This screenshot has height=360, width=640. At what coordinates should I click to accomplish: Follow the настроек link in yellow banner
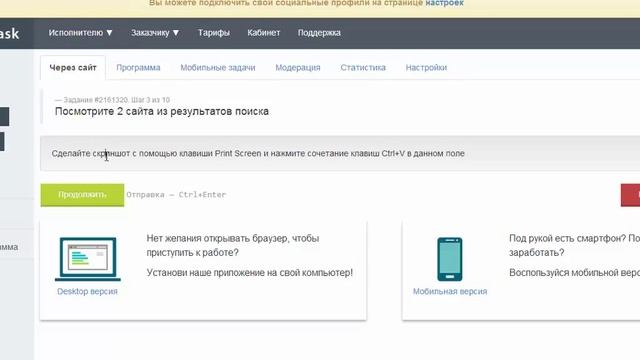[444, 3]
